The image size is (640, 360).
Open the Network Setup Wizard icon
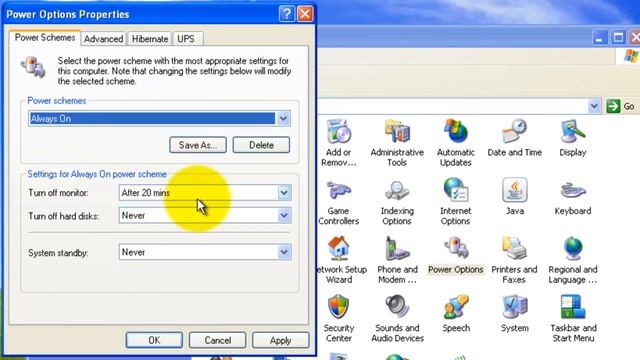[338, 249]
